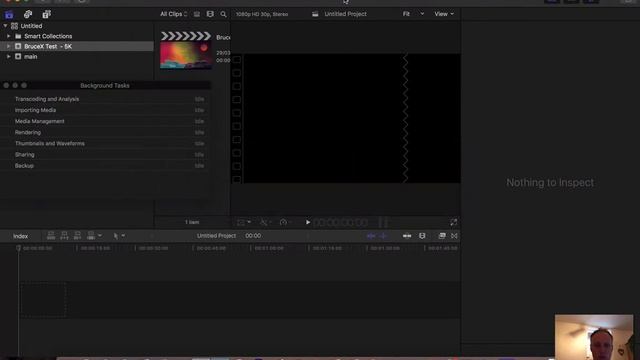Click Untitled Project title in timeline bar
640x360 pixels.
(x=216, y=236)
